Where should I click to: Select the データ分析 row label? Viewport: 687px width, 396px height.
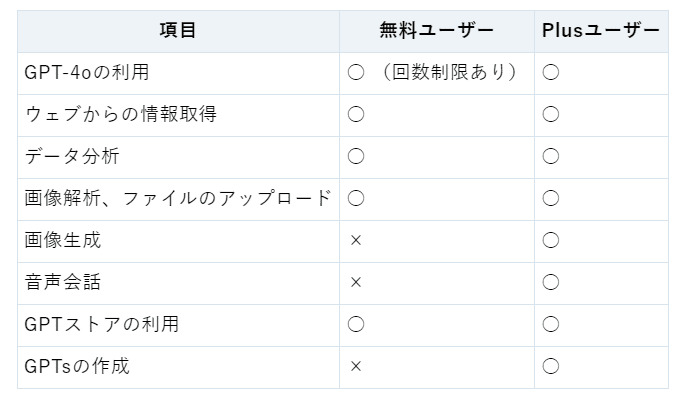pyautogui.click(x=72, y=156)
